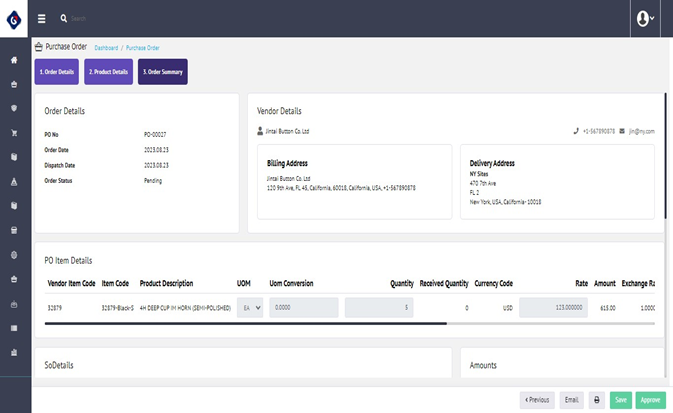This screenshot has height=413, width=673.
Task: Click the Previous button
Action: pos(537,400)
